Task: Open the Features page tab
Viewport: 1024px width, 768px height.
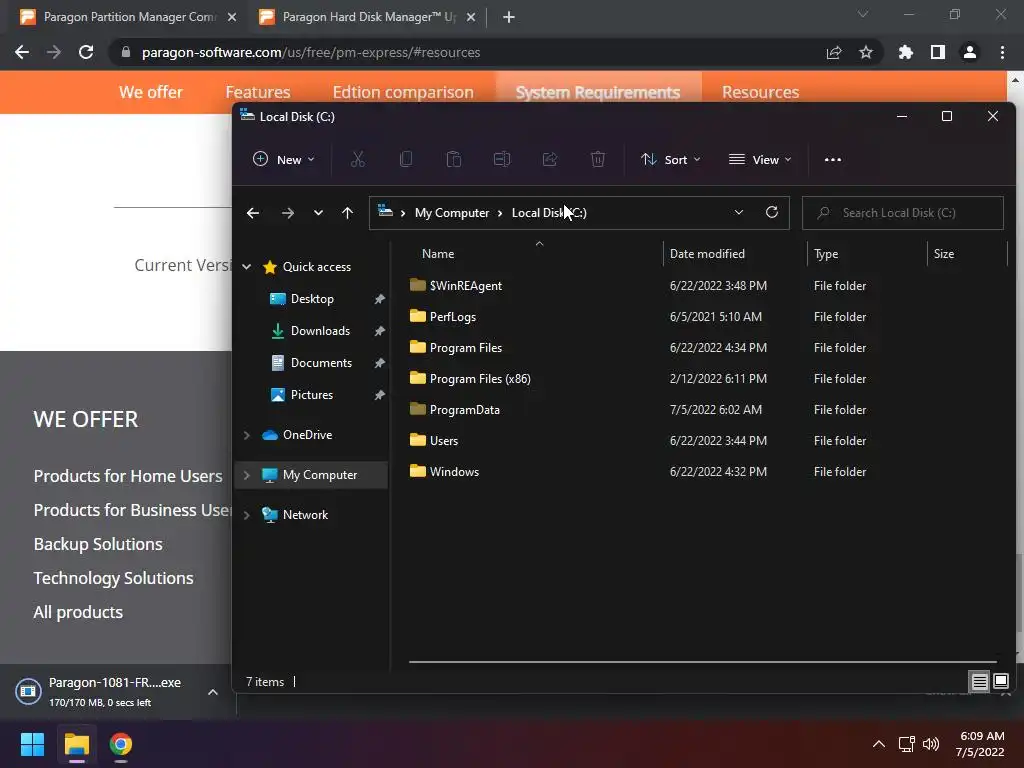Action: click(258, 92)
